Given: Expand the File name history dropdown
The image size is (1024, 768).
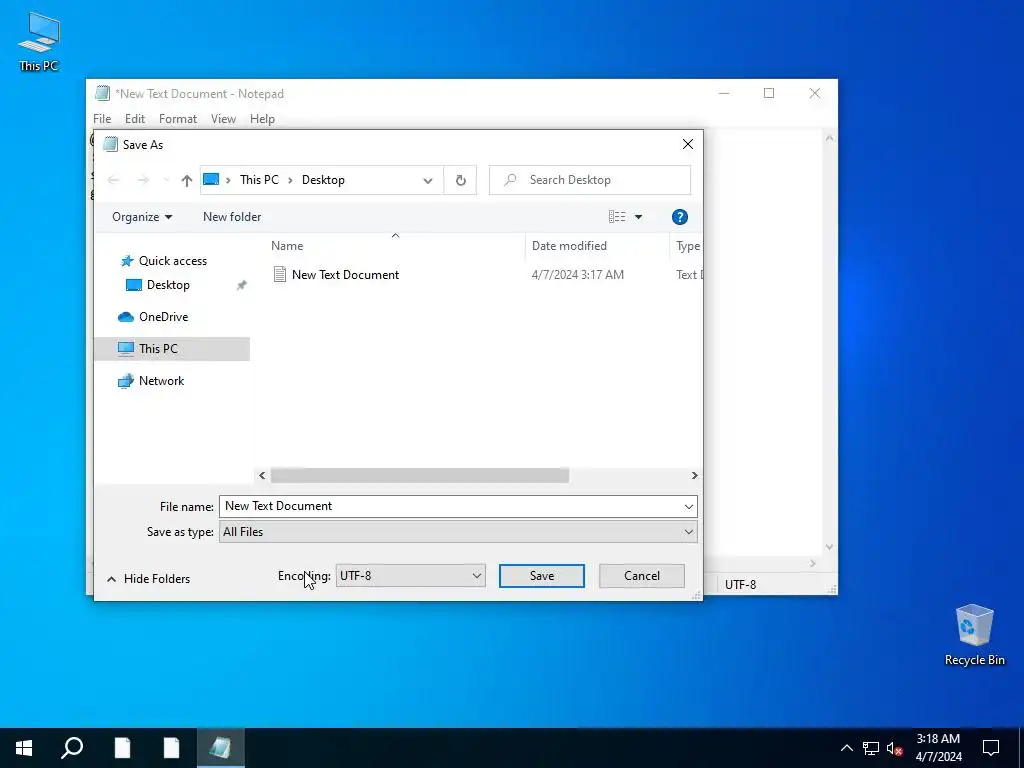Looking at the screenshot, I should tap(688, 506).
